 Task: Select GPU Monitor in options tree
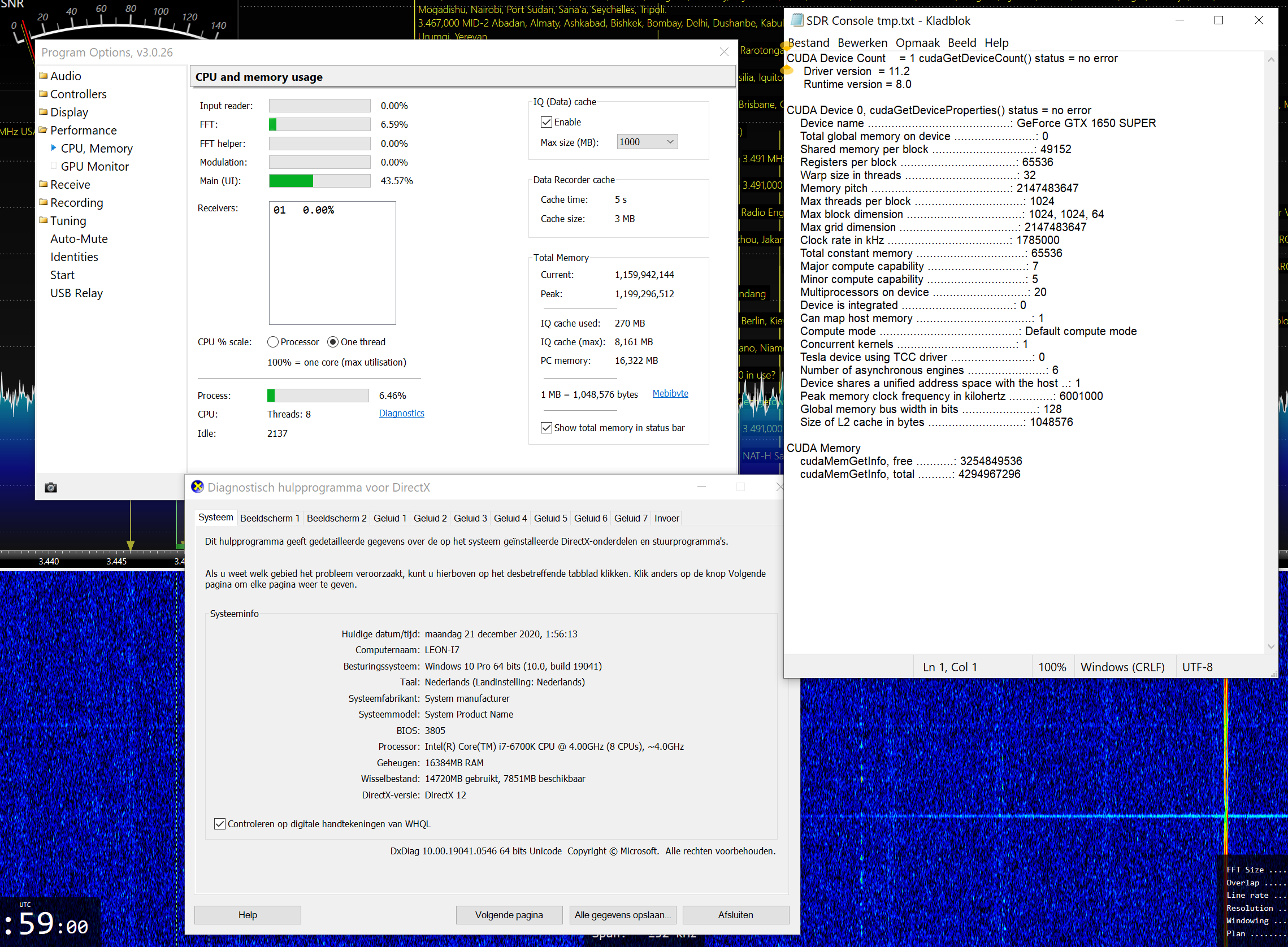[x=94, y=166]
